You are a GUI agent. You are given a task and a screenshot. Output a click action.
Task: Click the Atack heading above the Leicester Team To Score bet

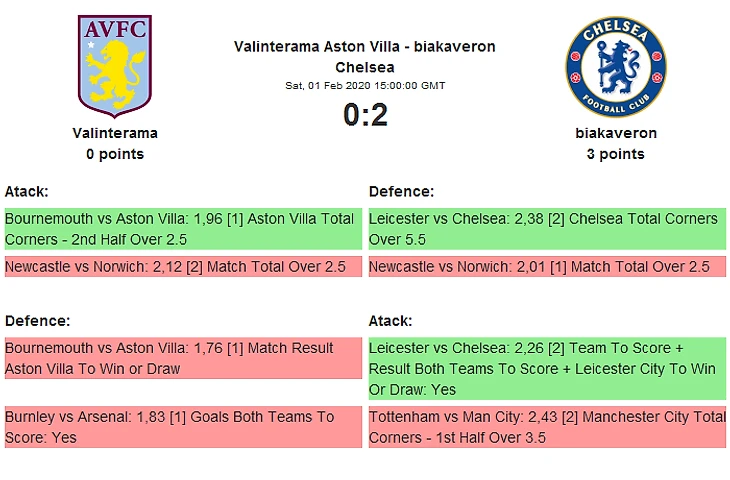[391, 321]
